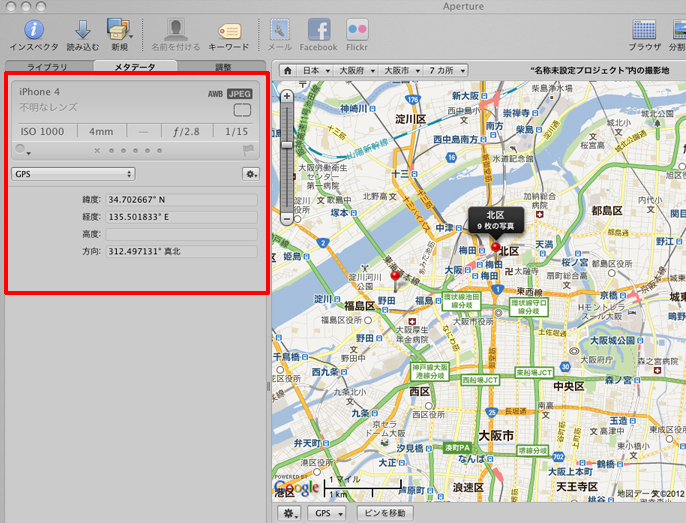Click the 北区 9枚の写真 pin label
686x523 pixels.
pyautogui.click(x=496, y=220)
